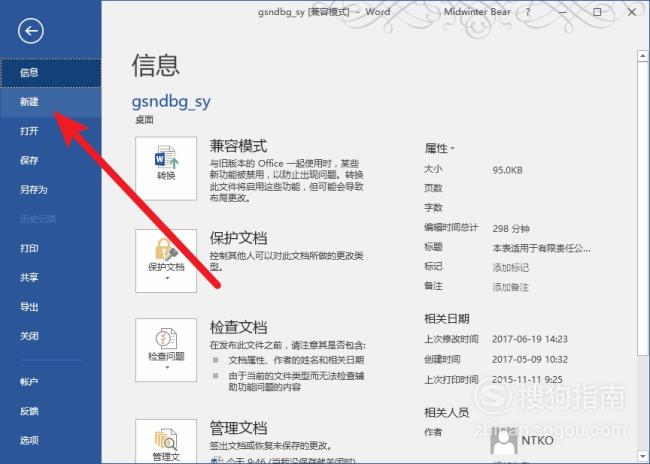Click the NTKO author avatar icon
Viewport: 650px width, 464px height.
point(503,440)
